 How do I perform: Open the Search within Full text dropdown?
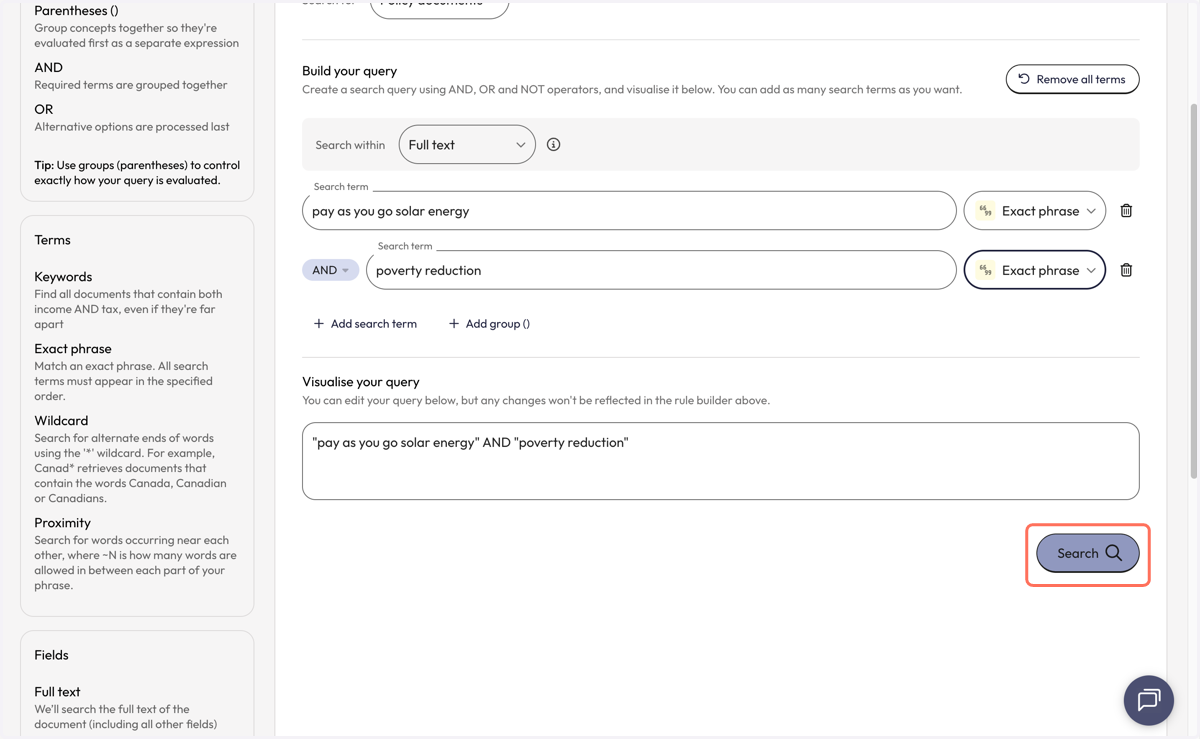467,145
